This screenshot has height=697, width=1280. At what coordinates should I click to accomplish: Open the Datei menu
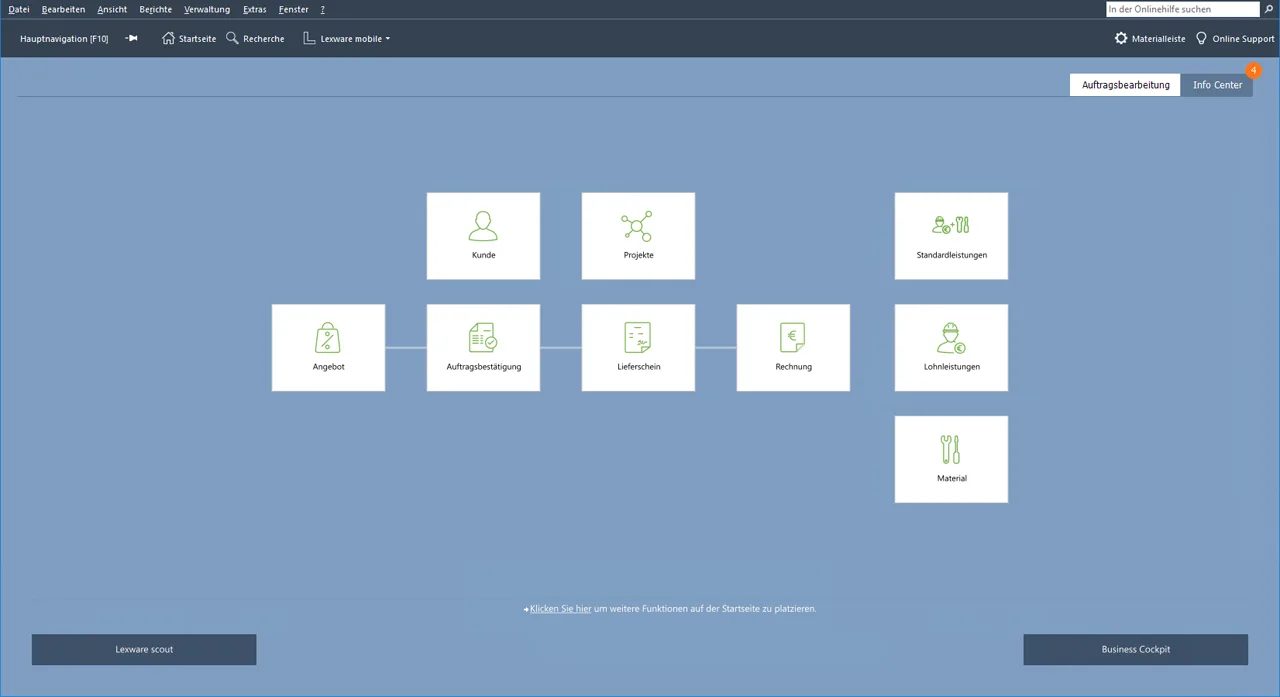(19, 9)
